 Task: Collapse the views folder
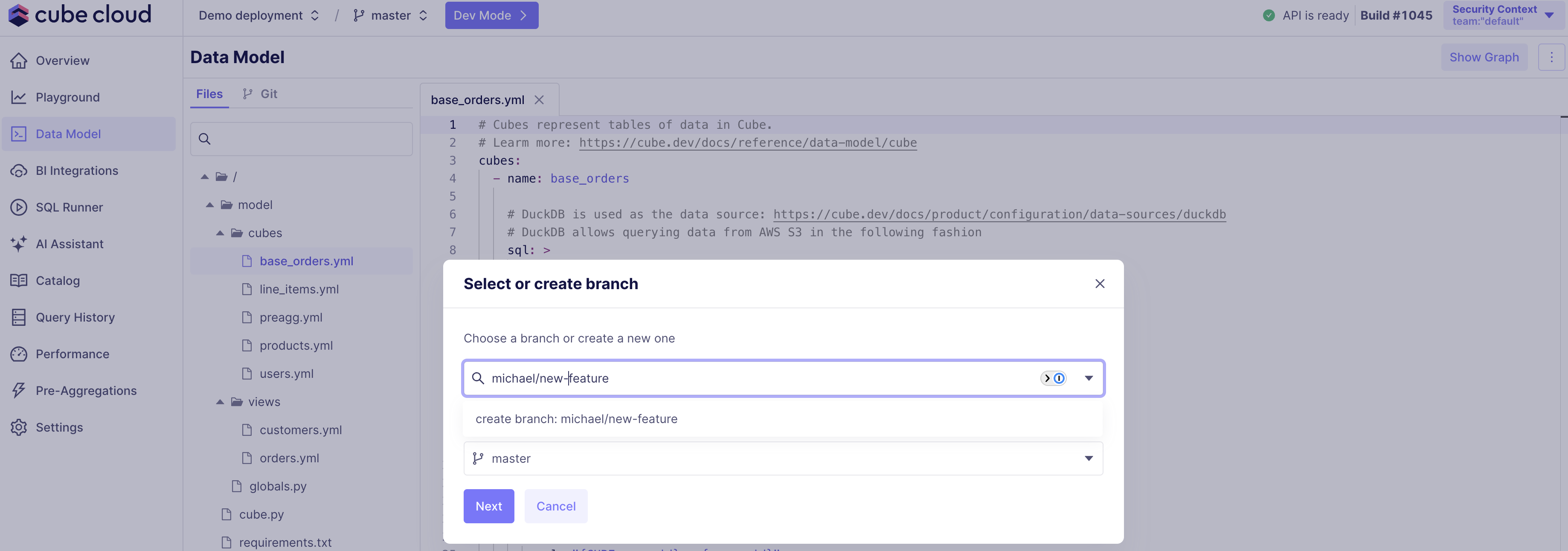pos(220,402)
